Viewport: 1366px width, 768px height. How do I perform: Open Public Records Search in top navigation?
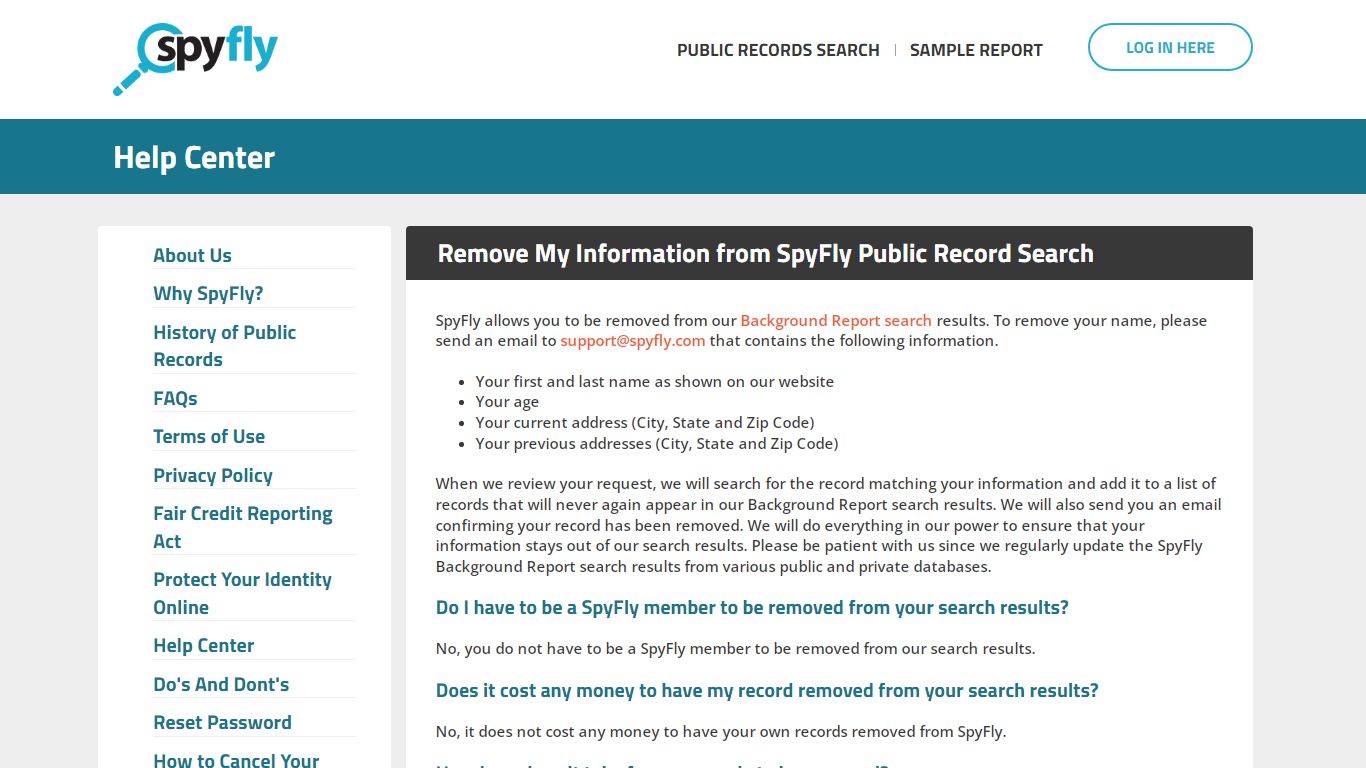(x=778, y=50)
